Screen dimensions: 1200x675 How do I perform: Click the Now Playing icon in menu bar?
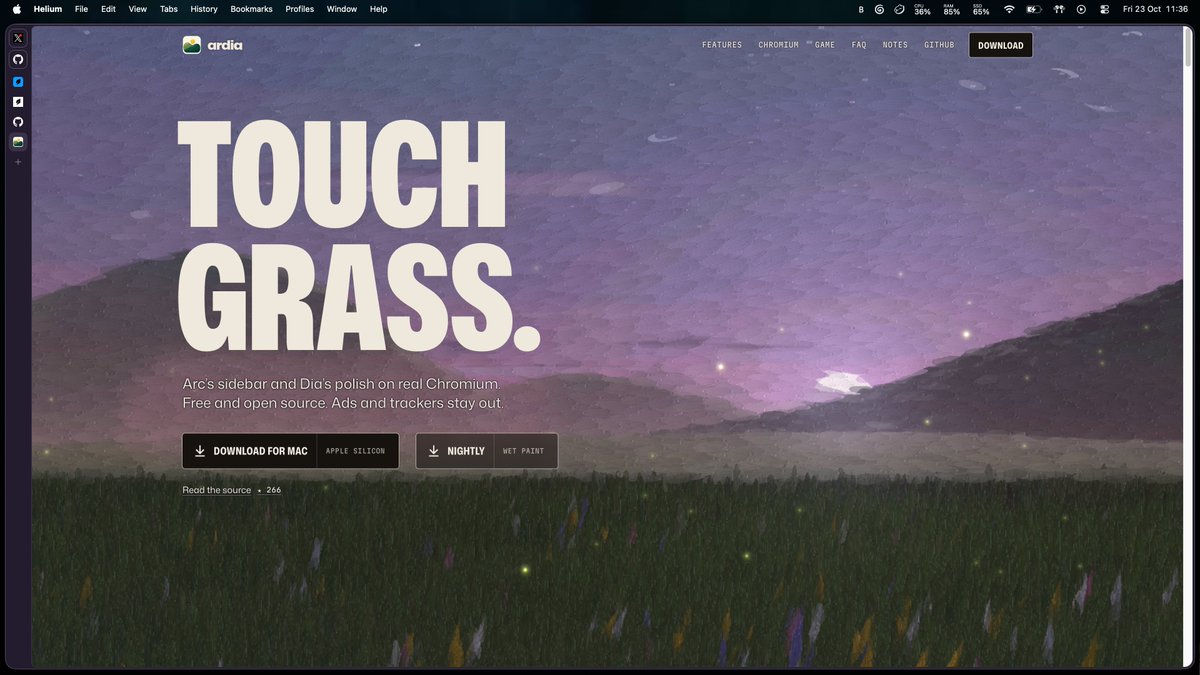coord(1081,9)
